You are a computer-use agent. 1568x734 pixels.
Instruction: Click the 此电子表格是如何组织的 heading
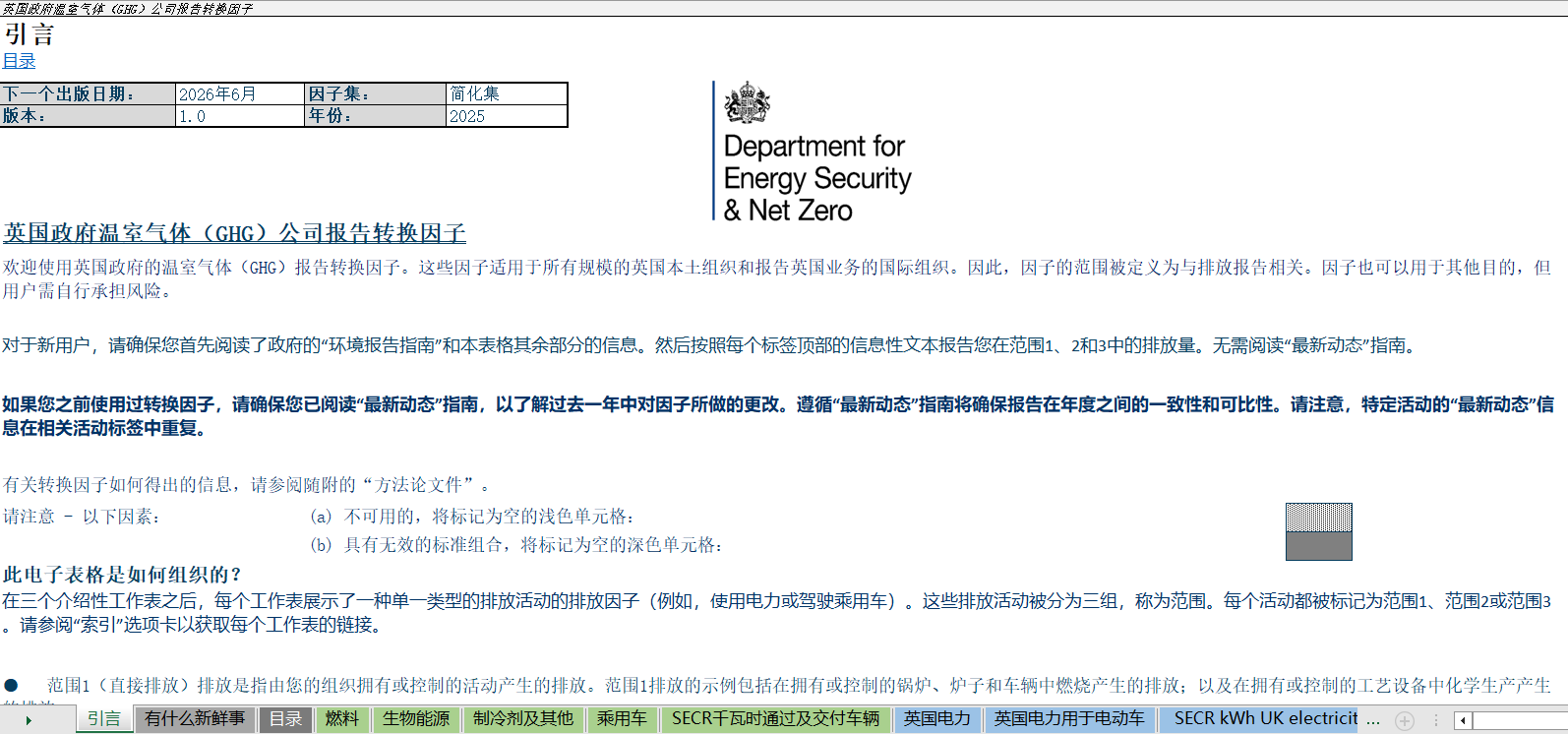[122, 575]
